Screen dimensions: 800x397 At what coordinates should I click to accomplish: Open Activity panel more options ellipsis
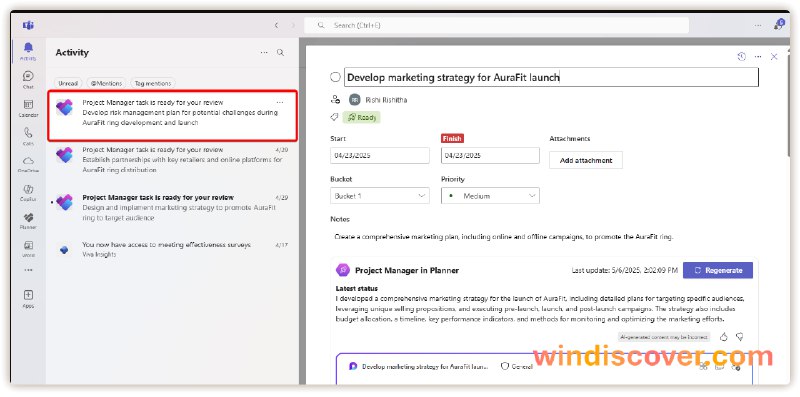pyautogui.click(x=264, y=53)
